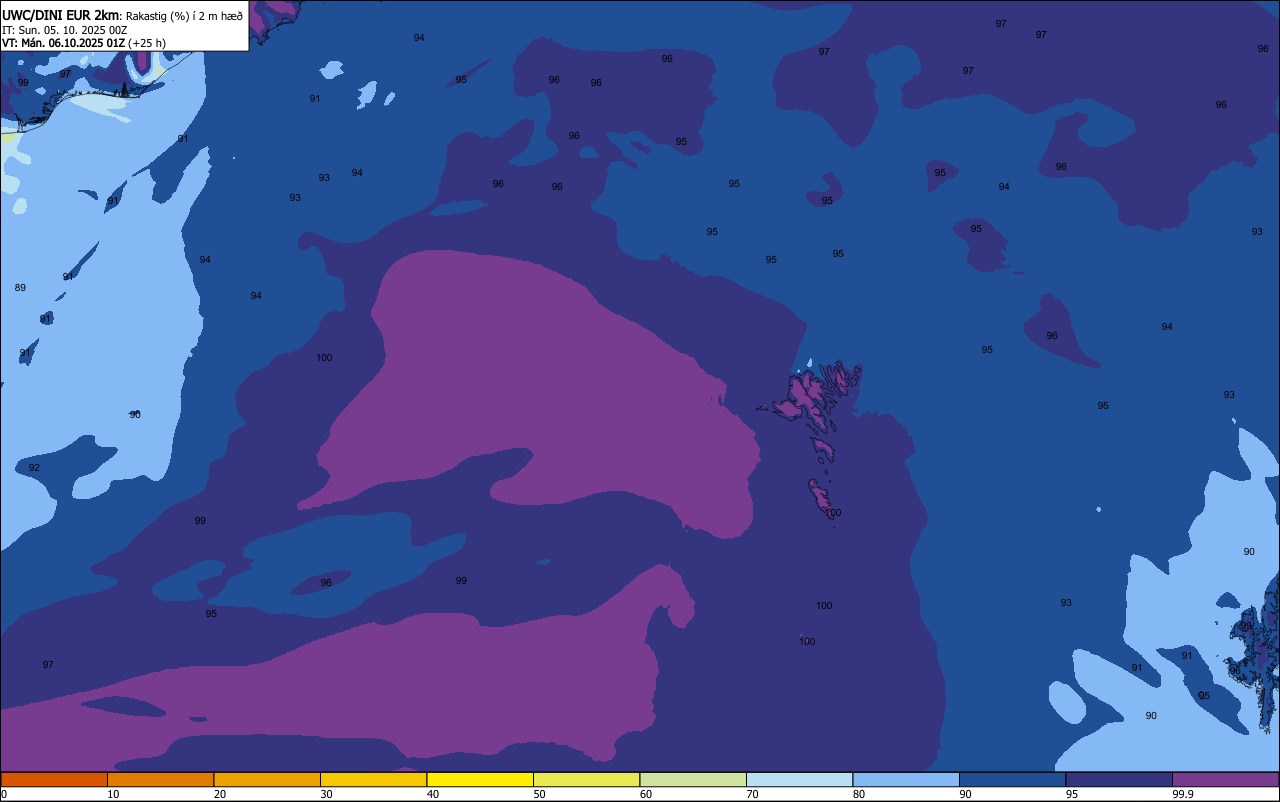Click the 'VT: Mán. 06.10.2025 01Z' line
The image size is (1280, 802).
pos(63,43)
